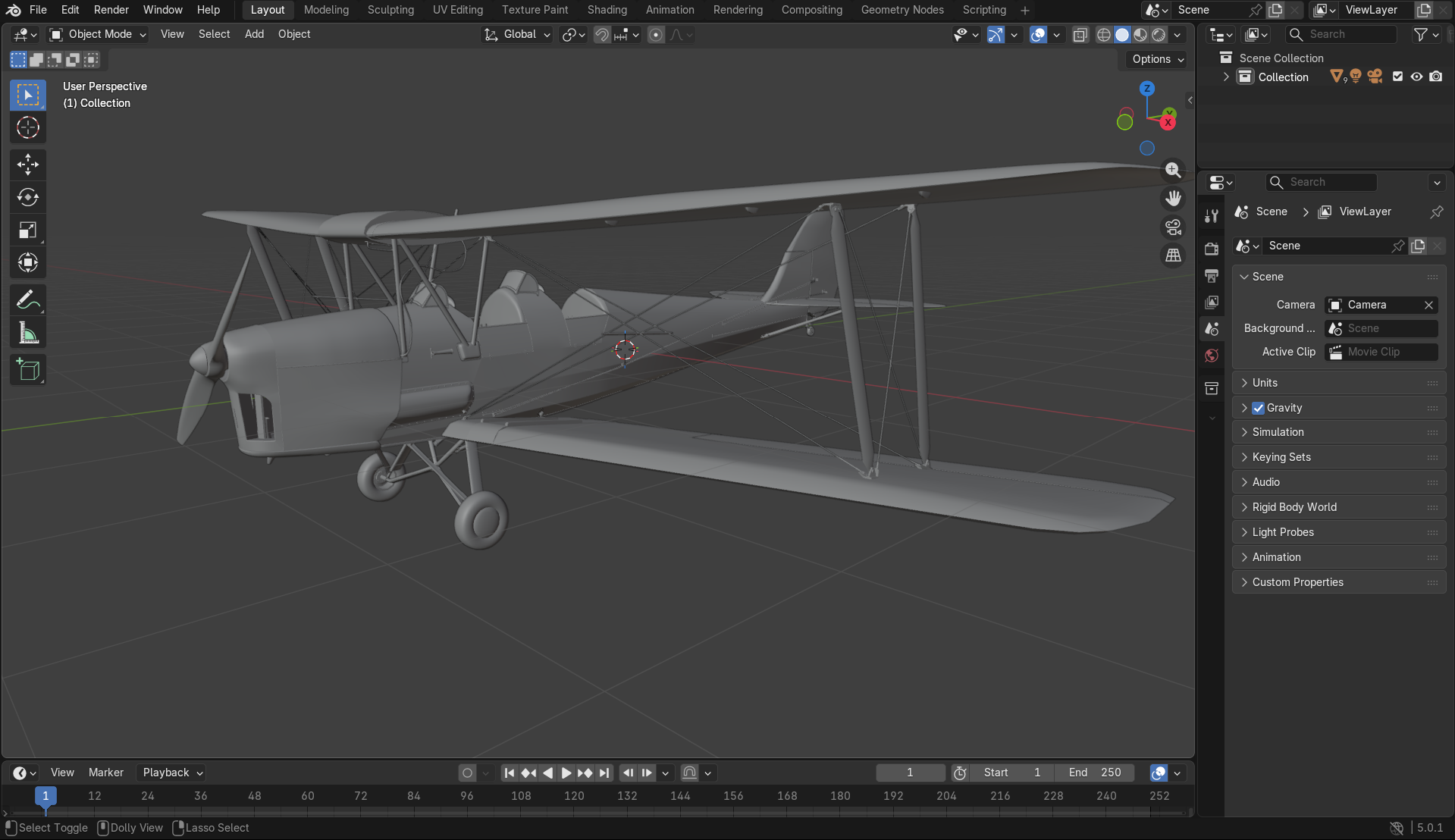Image resolution: width=1455 pixels, height=840 pixels.
Task: Open the File menu
Action: (x=38, y=10)
